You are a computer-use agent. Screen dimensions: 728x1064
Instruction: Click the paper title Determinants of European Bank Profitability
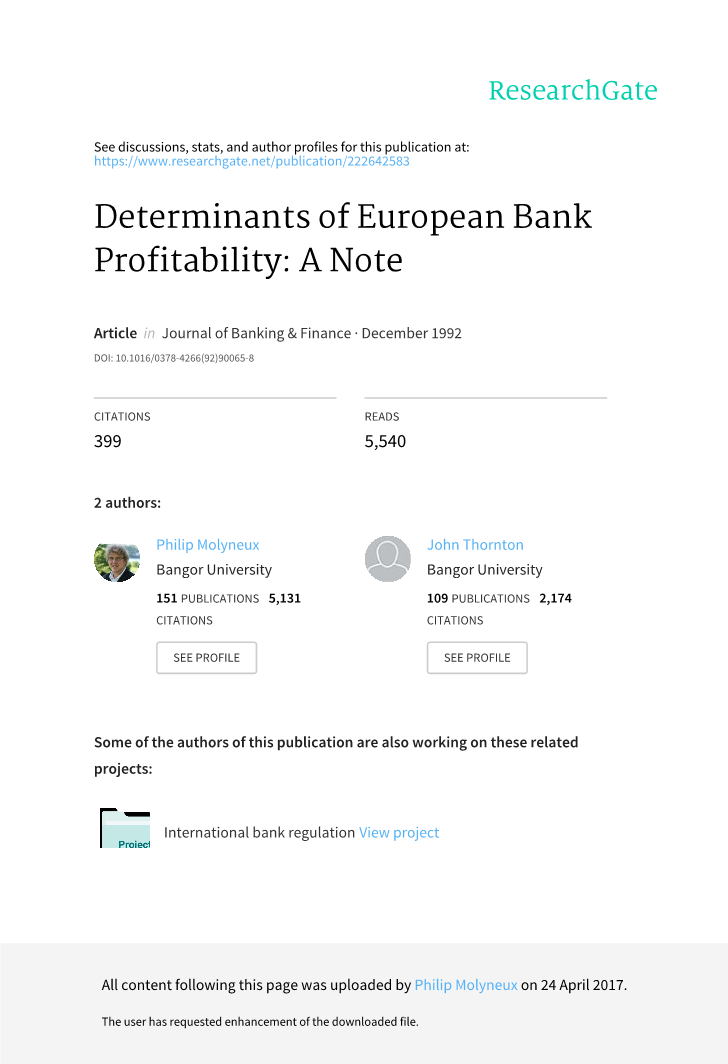click(x=343, y=238)
